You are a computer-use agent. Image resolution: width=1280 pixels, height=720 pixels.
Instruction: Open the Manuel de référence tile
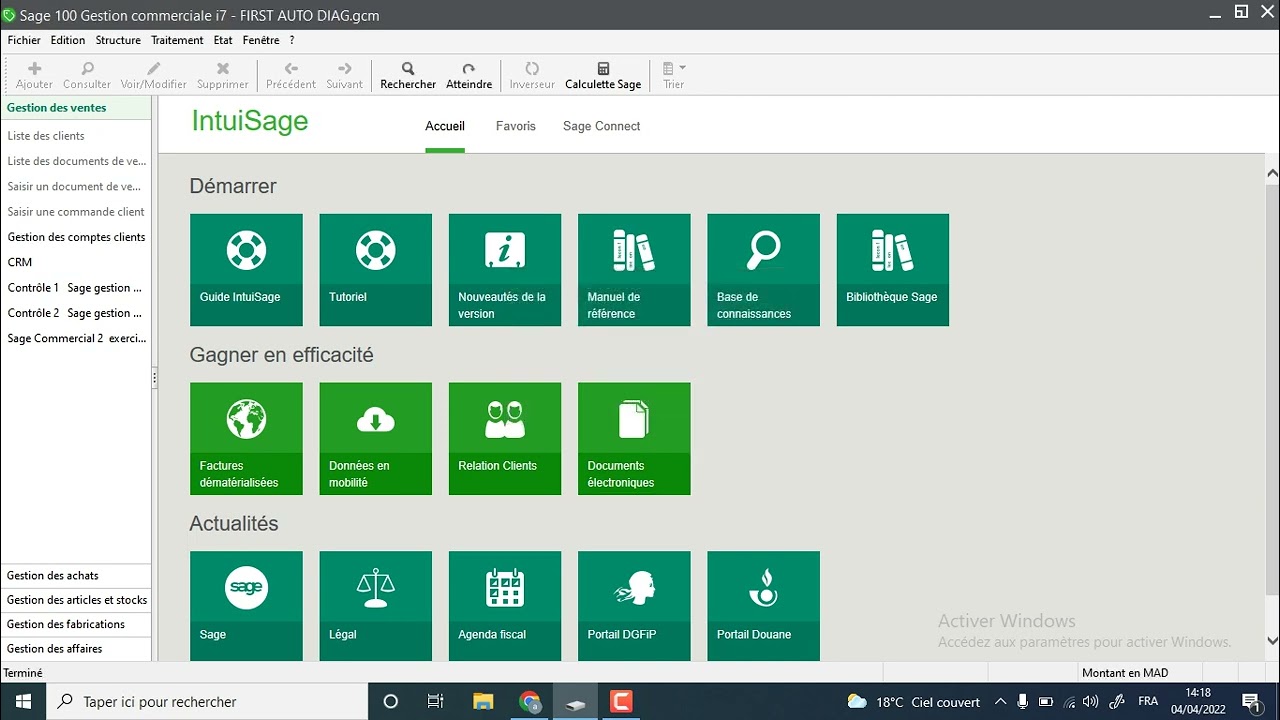[x=634, y=270]
